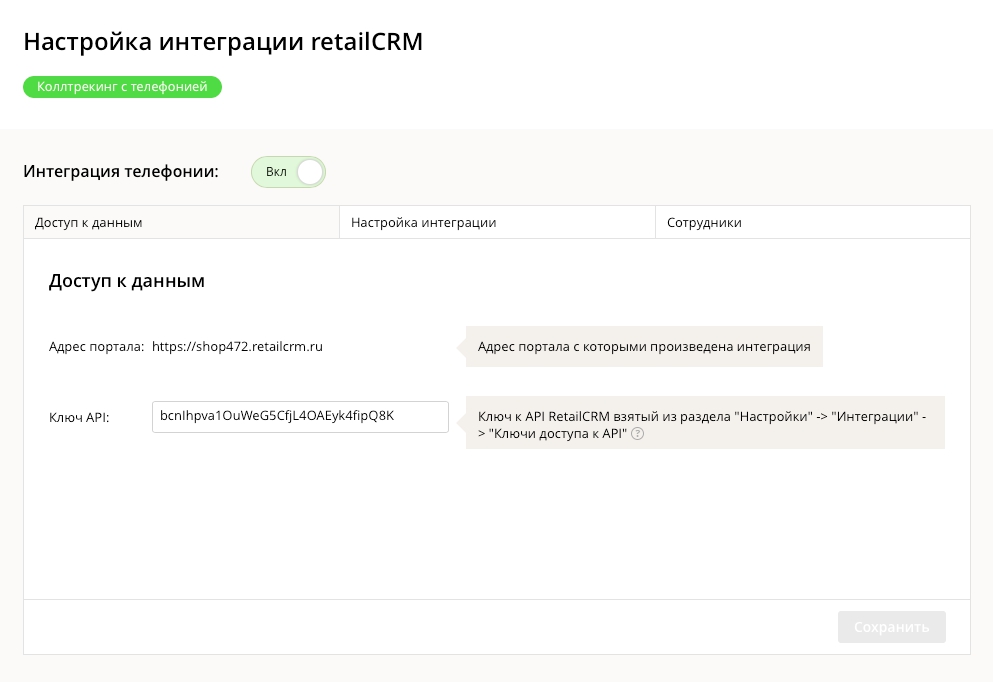Click the hint about portal address integration
Image resolution: width=993 pixels, height=684 pixels.
tap(644, 346)
